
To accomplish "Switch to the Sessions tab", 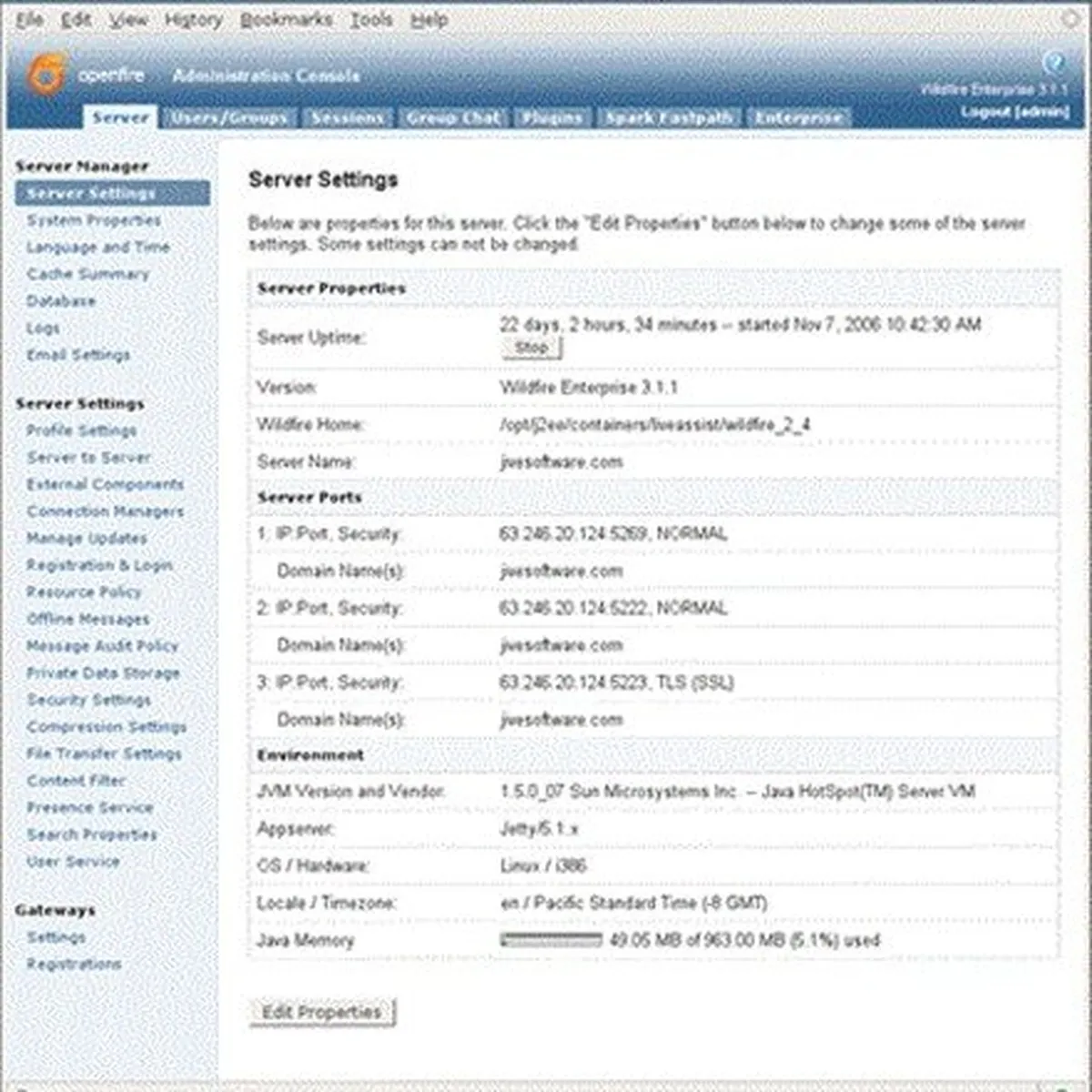I will (347, 117).
